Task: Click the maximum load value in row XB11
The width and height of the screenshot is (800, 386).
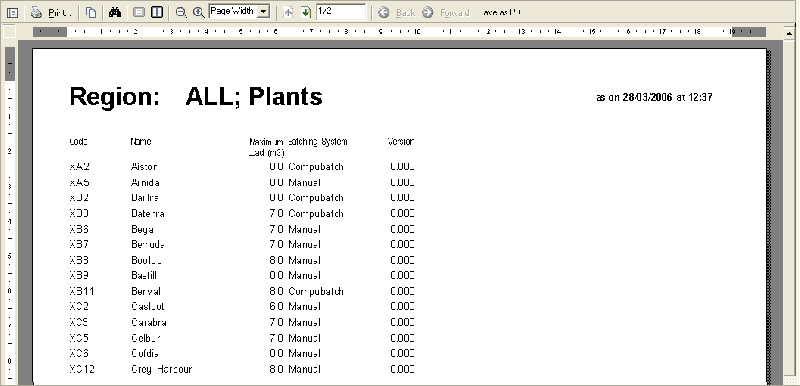Action: pos(277,291)
